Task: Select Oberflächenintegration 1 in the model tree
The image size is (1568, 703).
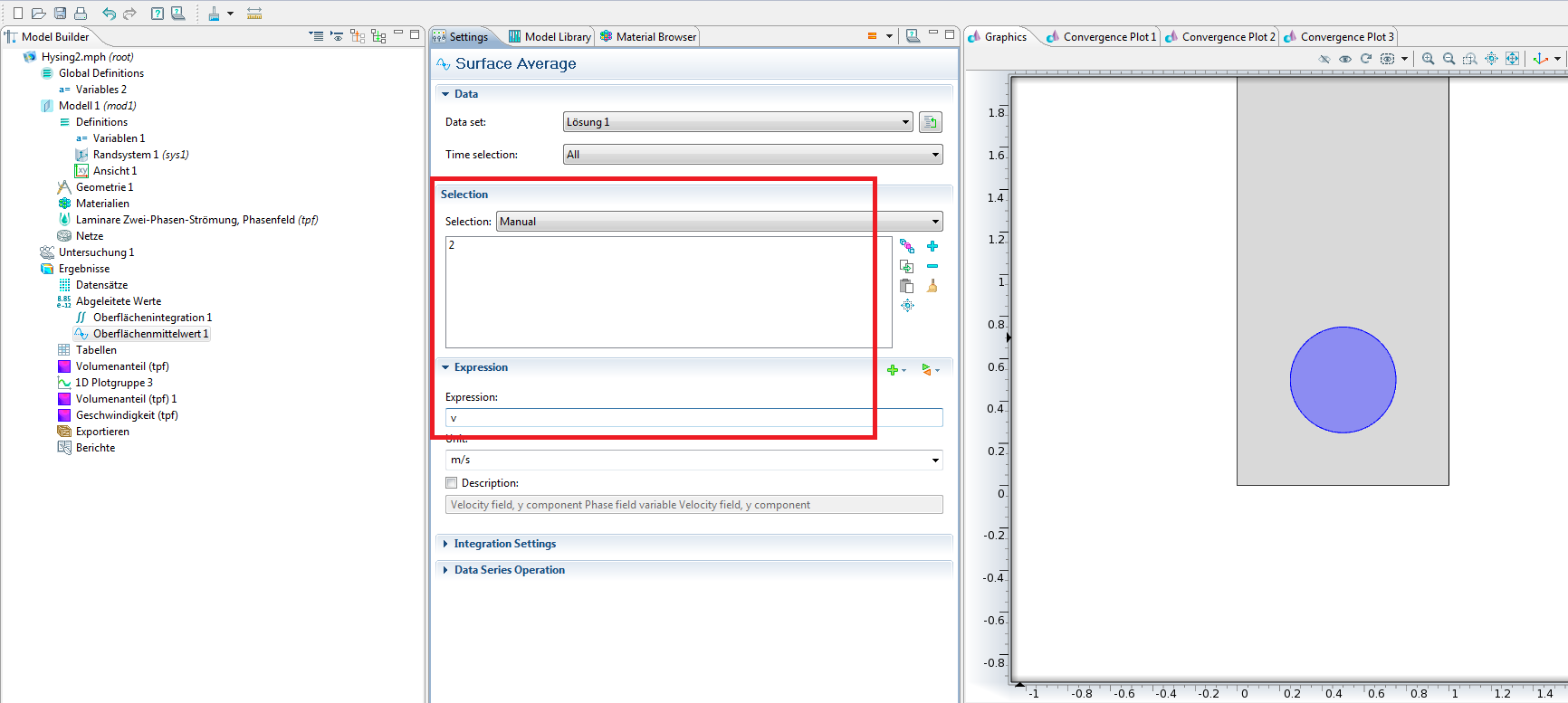Action: click(152, 318)
